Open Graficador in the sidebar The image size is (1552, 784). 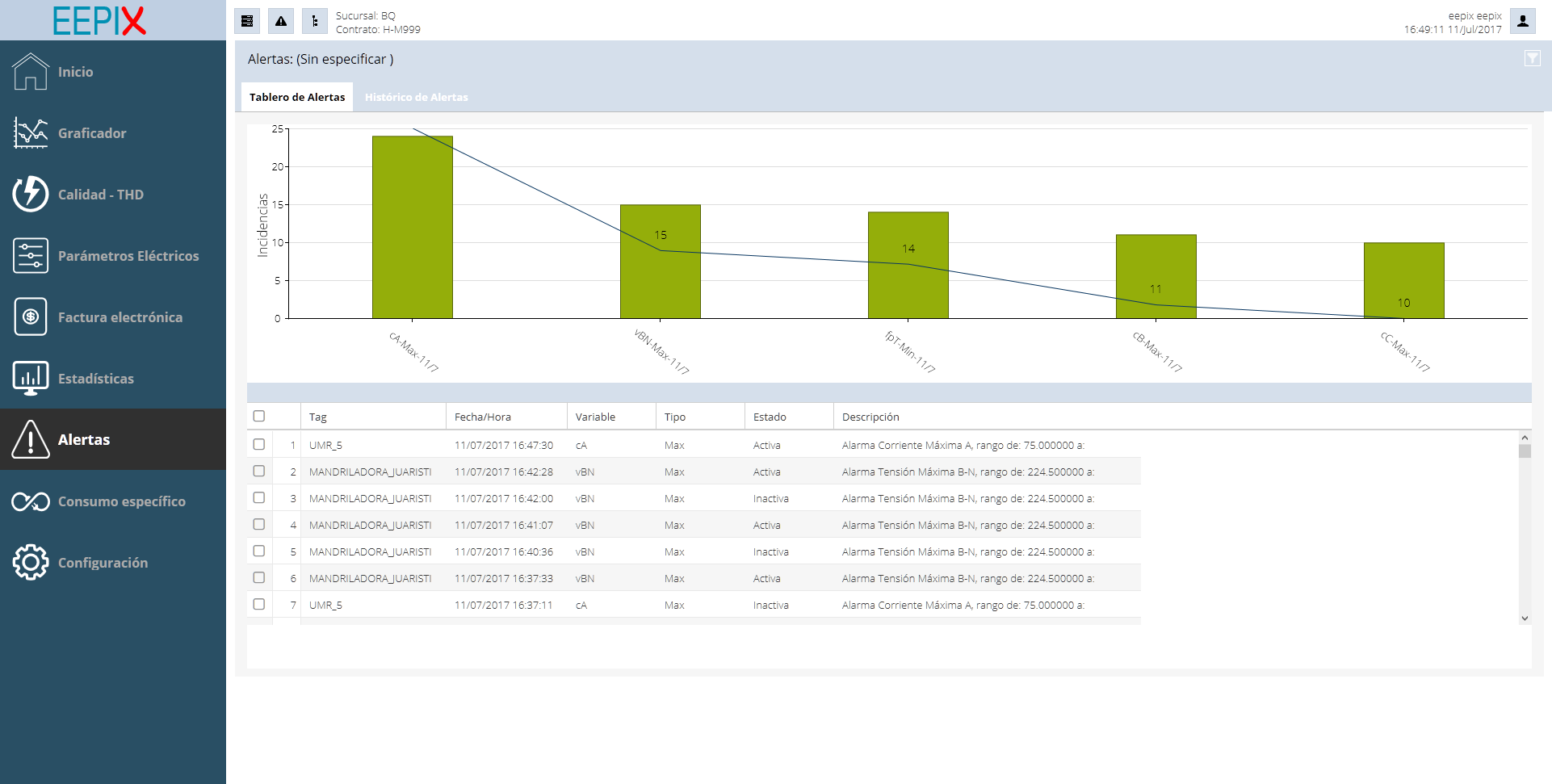coord(91,133)
